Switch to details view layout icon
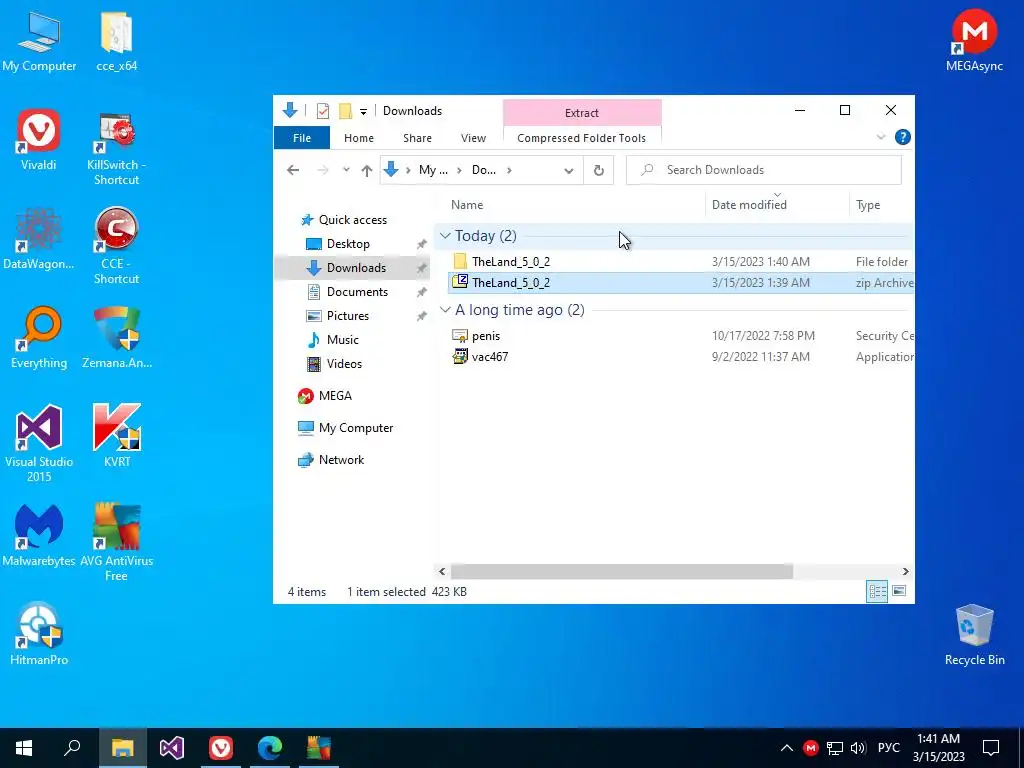 (877, 592)
